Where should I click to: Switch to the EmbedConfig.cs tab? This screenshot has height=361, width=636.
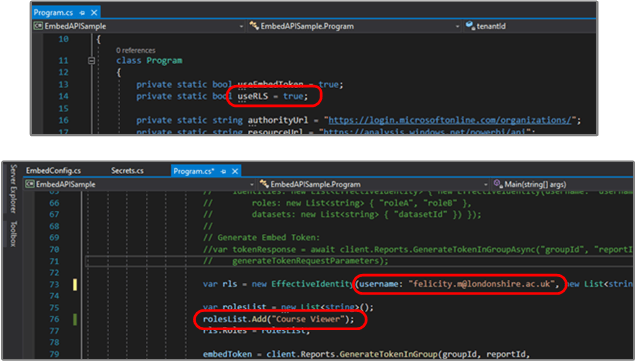[54, 171]
